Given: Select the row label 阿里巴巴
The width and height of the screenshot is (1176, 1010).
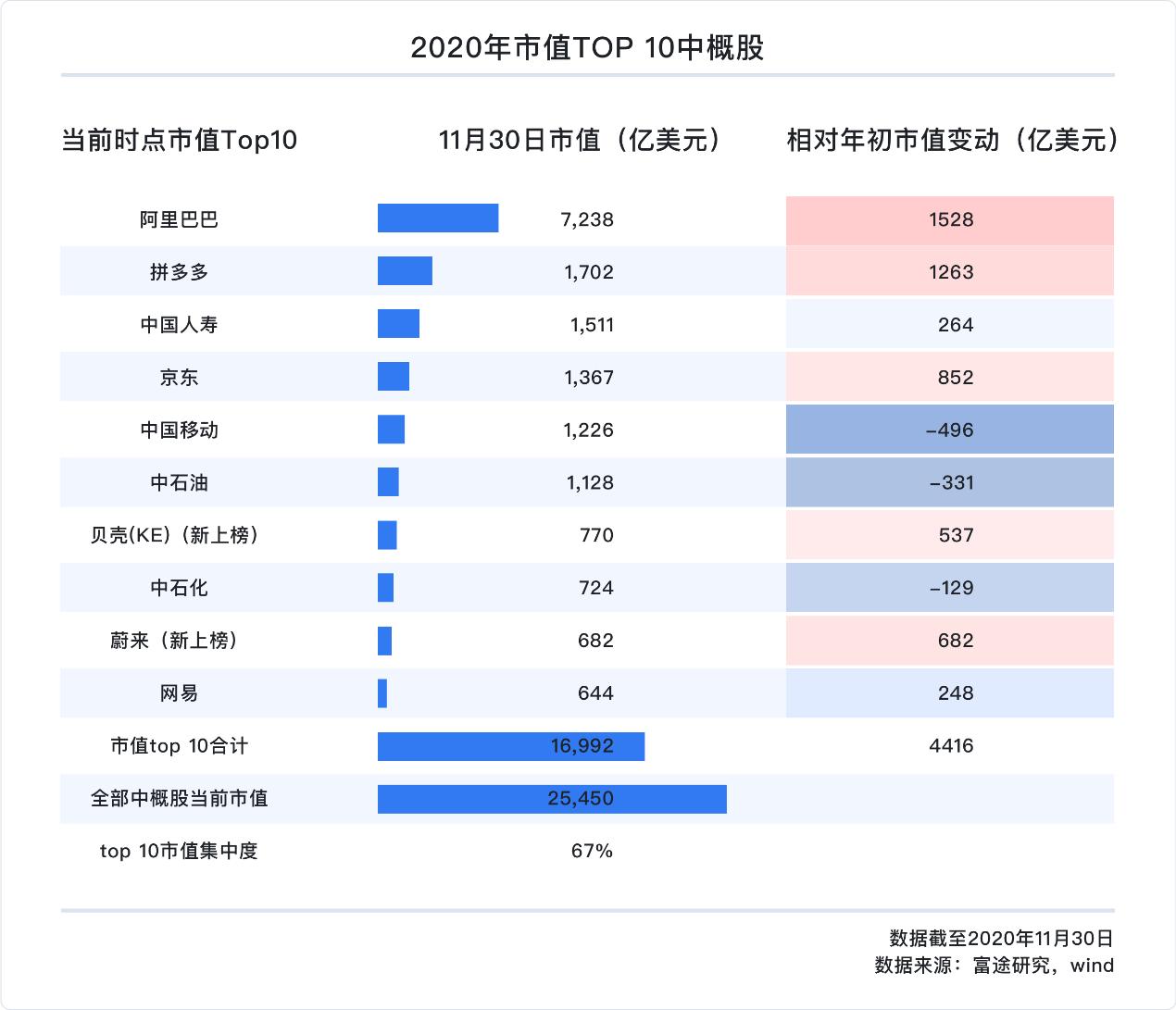Looking at the screenshot, I should (x=179, y=220).
